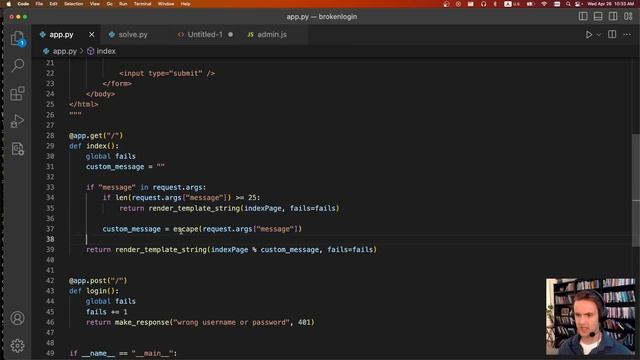Click line number 29 in gutter

pos(50,146)
